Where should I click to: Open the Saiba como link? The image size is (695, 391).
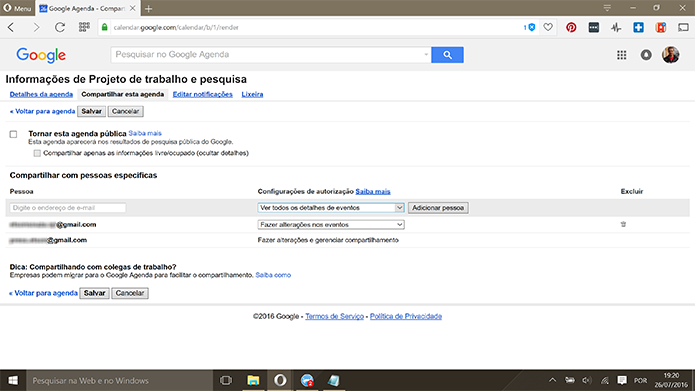pyautogui.click(x=273, y=275)
